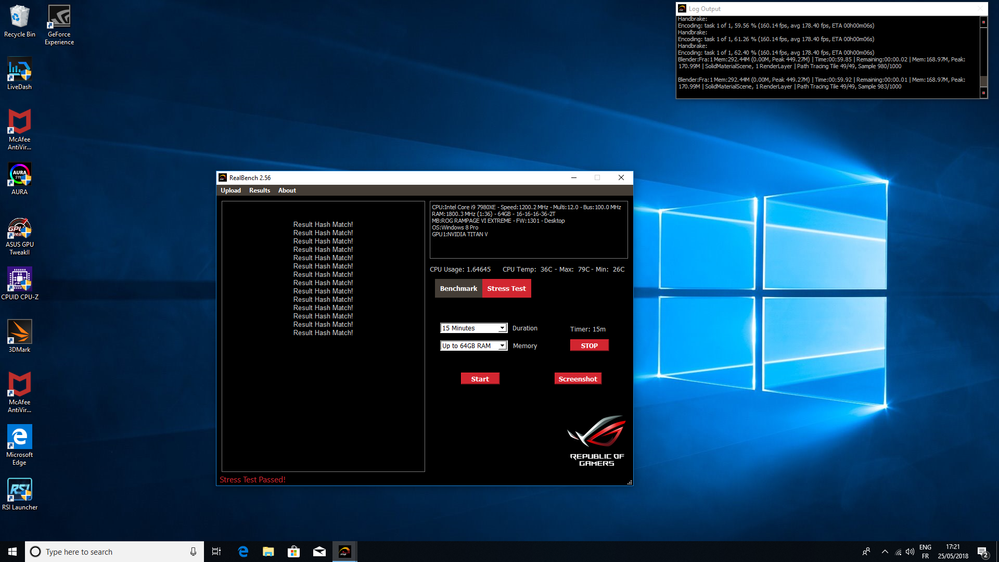The height and width of the screenshot is (562, 999).
Task: Open the Windows Start menu
Action: point(12,552)
